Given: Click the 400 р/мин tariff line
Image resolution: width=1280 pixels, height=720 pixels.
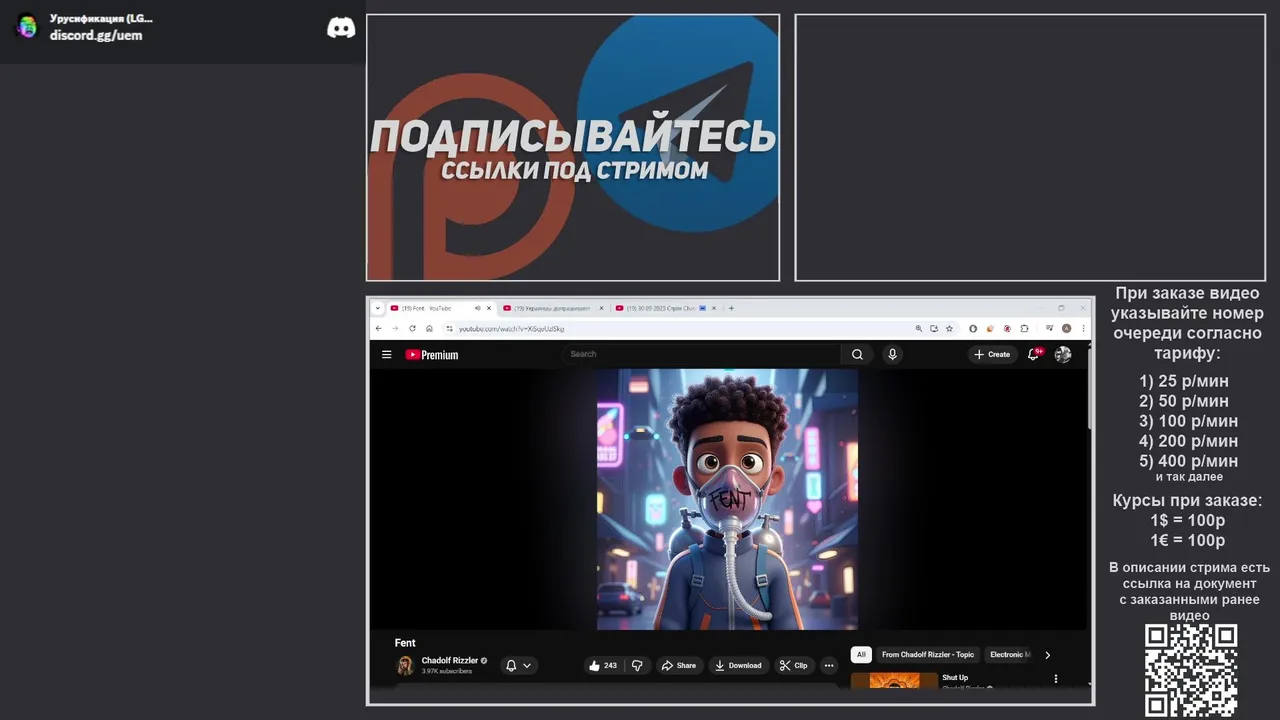Looking at the screenshot, I should tap(1188, 461).
